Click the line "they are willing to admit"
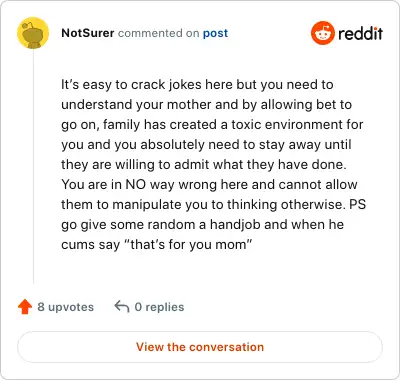 point(204,165)
